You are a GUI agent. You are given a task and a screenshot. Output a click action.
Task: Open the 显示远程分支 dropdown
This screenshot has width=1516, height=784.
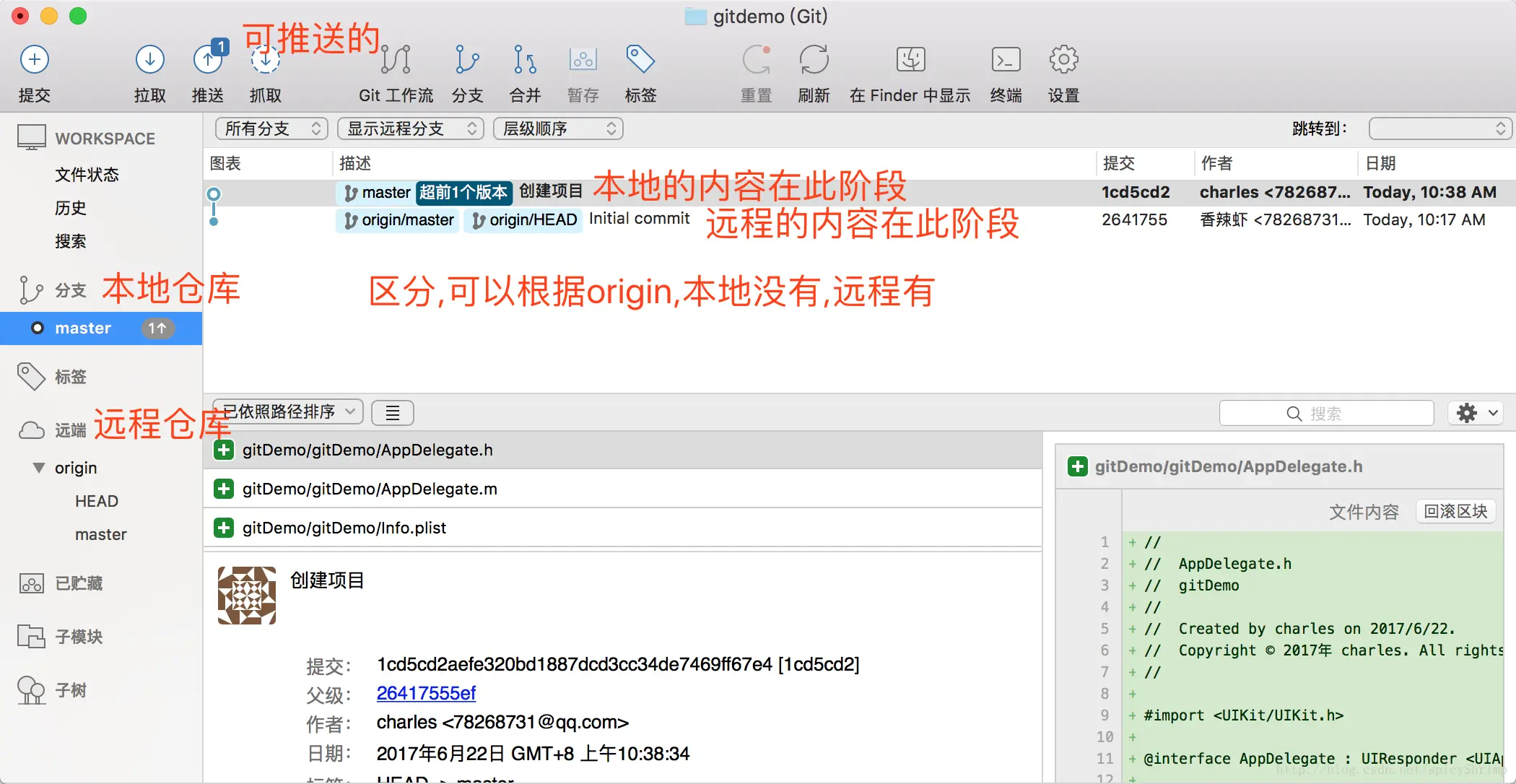pos(411,129)
